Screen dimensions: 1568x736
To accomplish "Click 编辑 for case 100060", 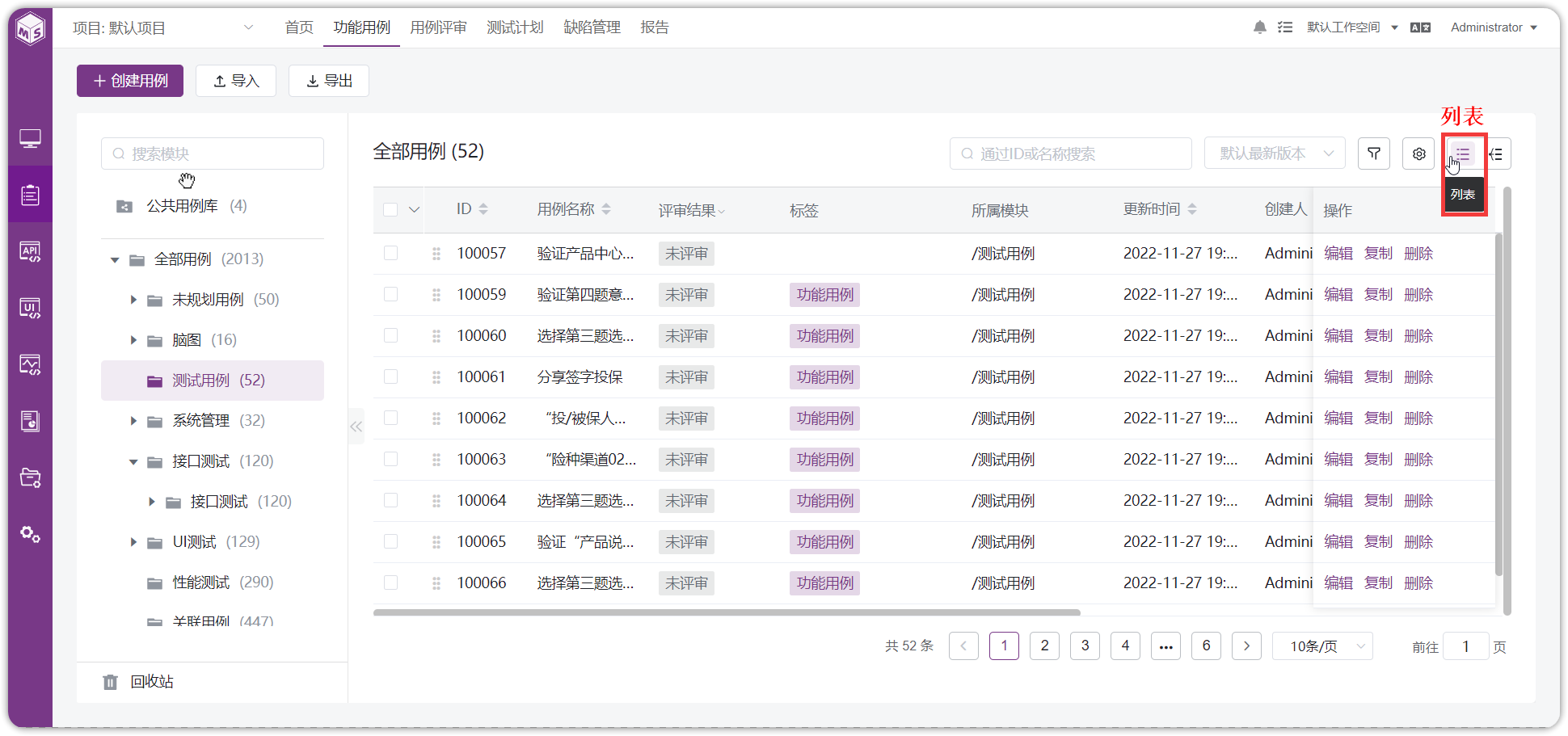I will [x=1338, y=336].
